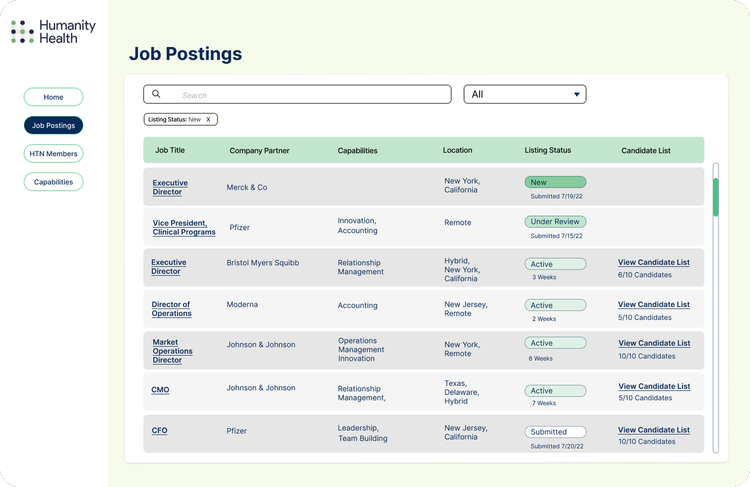Click the Capabilities column header
Image resolution: width=750 pixels, height=487 pixels.
(357, 151)
